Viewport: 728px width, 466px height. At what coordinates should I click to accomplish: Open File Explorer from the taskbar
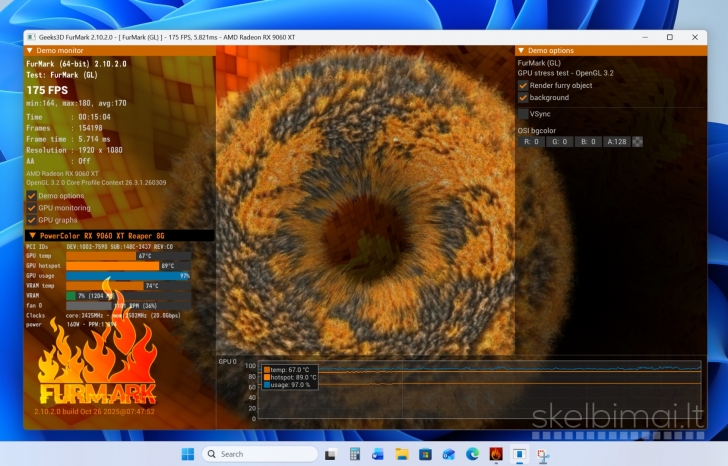402,454
